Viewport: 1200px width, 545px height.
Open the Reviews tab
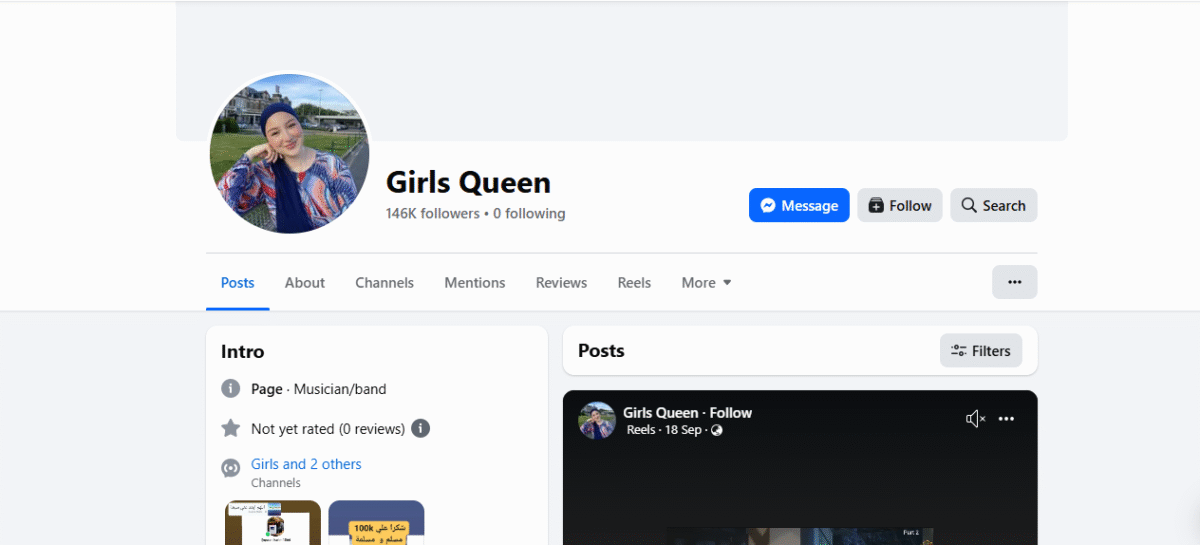561,283
